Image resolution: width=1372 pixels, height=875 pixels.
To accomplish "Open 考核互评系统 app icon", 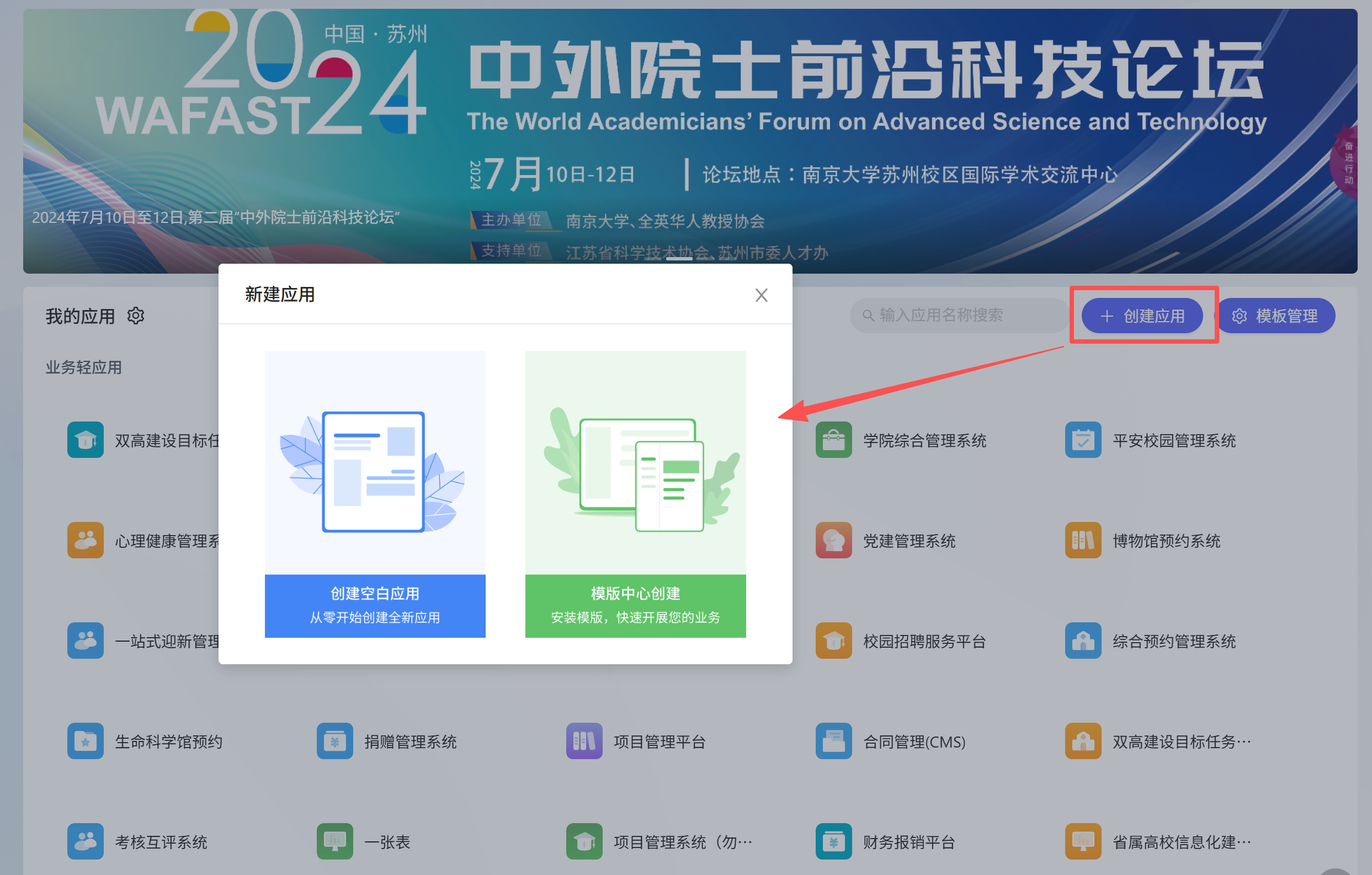I will tap(86, 841).
